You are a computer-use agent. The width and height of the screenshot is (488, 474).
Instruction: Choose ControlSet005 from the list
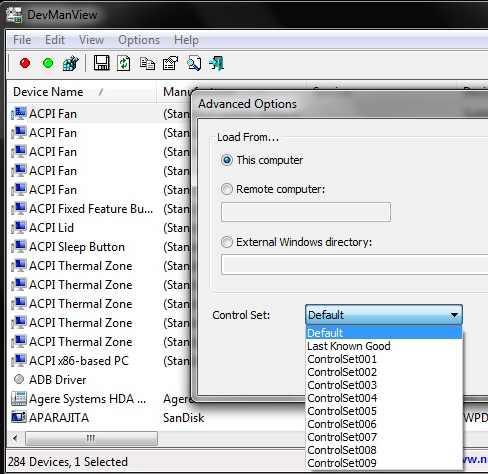tap(384, 411)
